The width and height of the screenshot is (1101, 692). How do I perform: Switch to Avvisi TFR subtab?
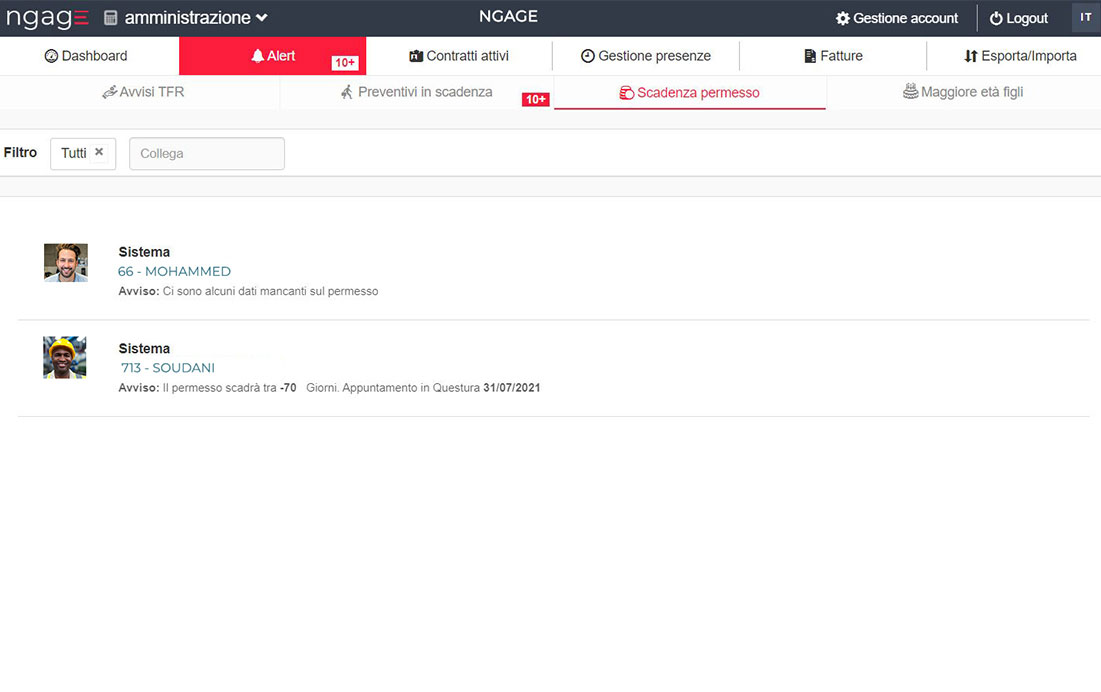pyautogui.click(x=143, y=92)
